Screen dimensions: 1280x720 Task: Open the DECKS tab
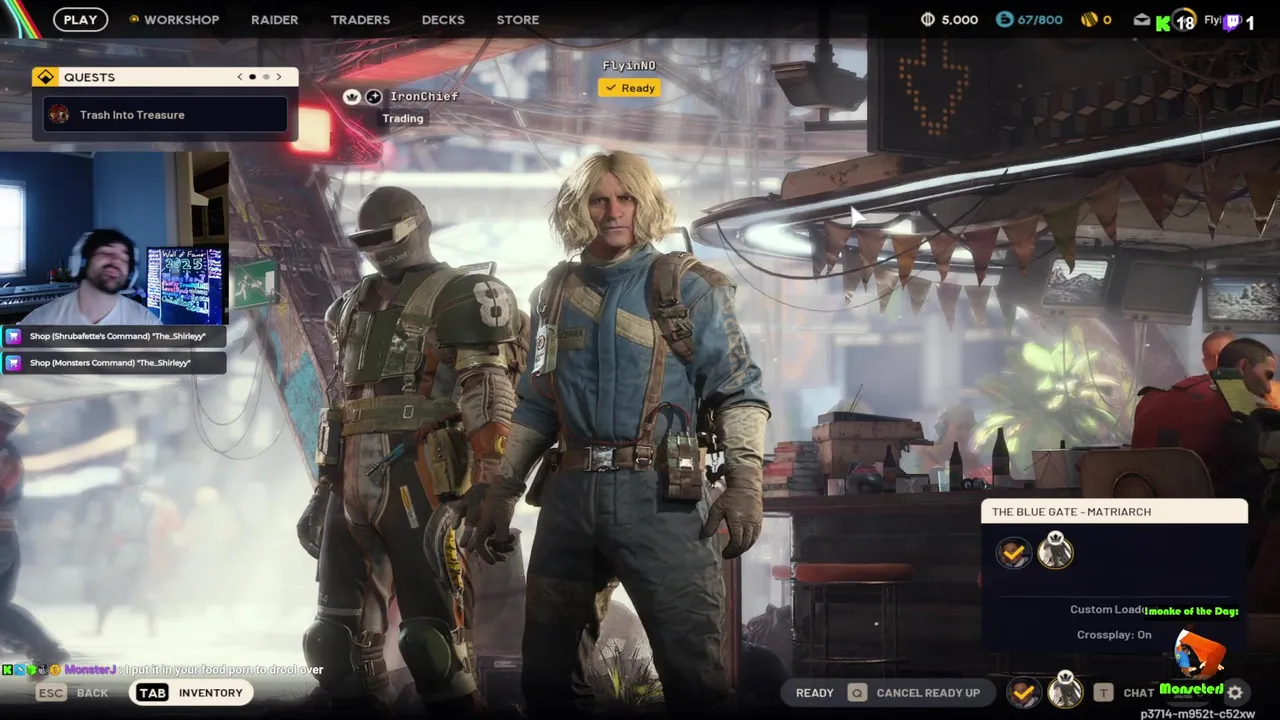click(443, 19)
